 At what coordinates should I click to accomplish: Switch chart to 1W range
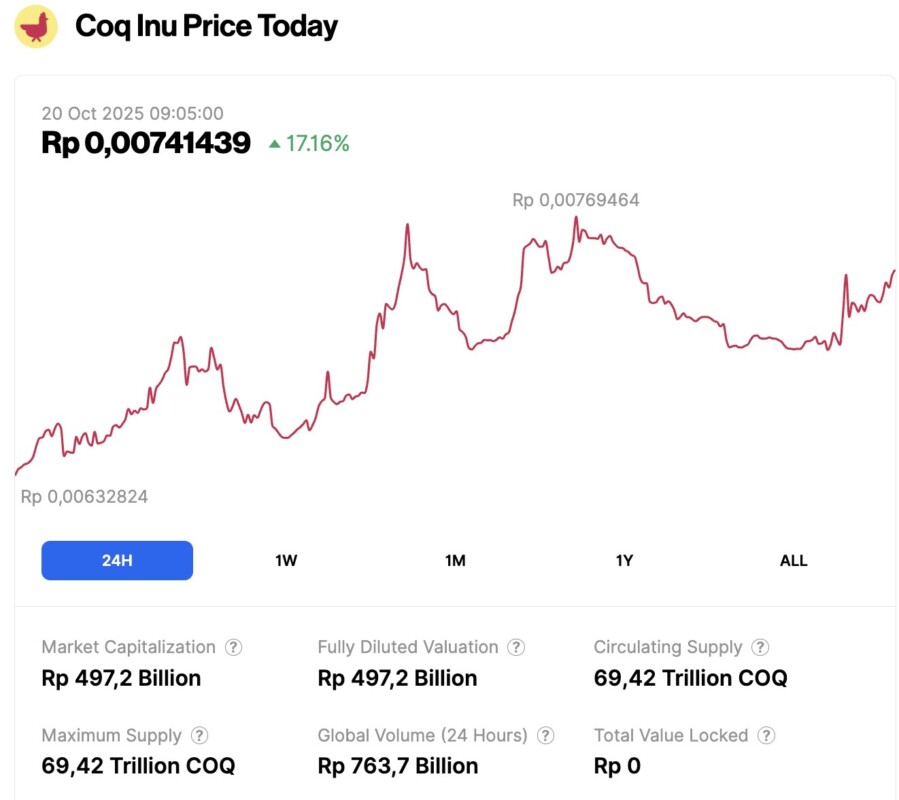[x=286, y=560]
